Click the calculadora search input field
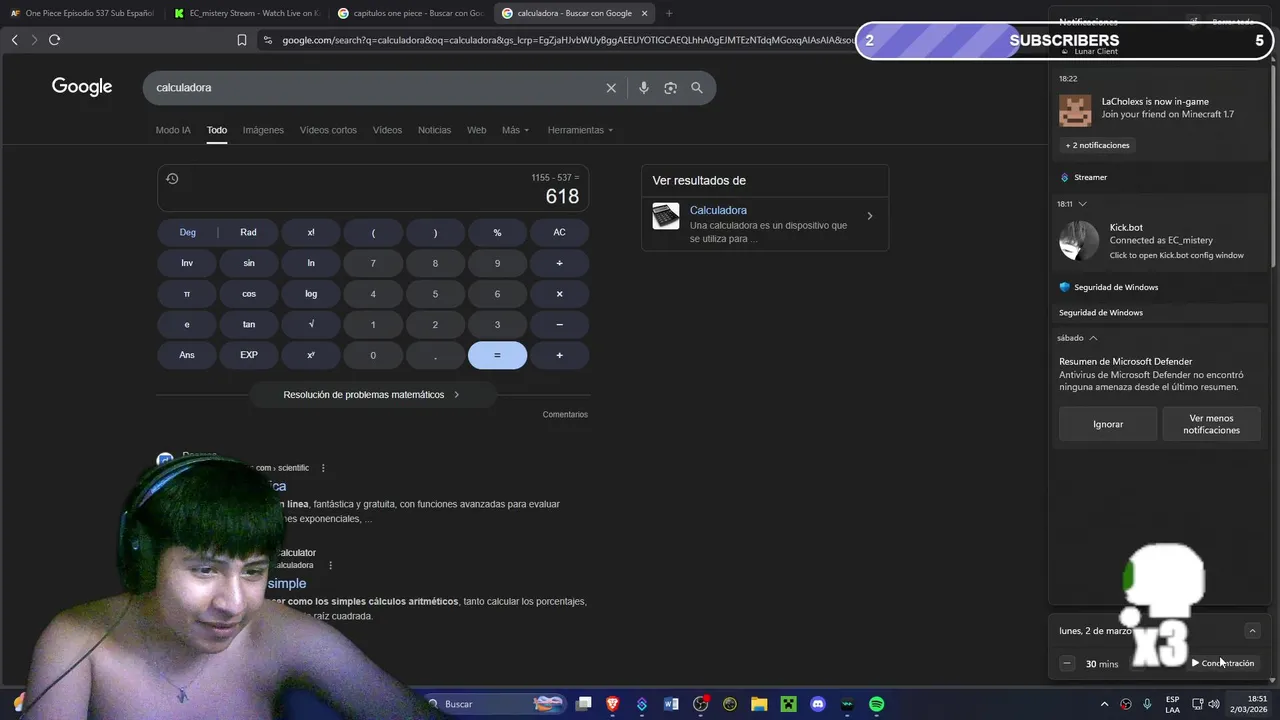Image resolution: width=1280 pixels, height=720 pixels. [375, 88]
